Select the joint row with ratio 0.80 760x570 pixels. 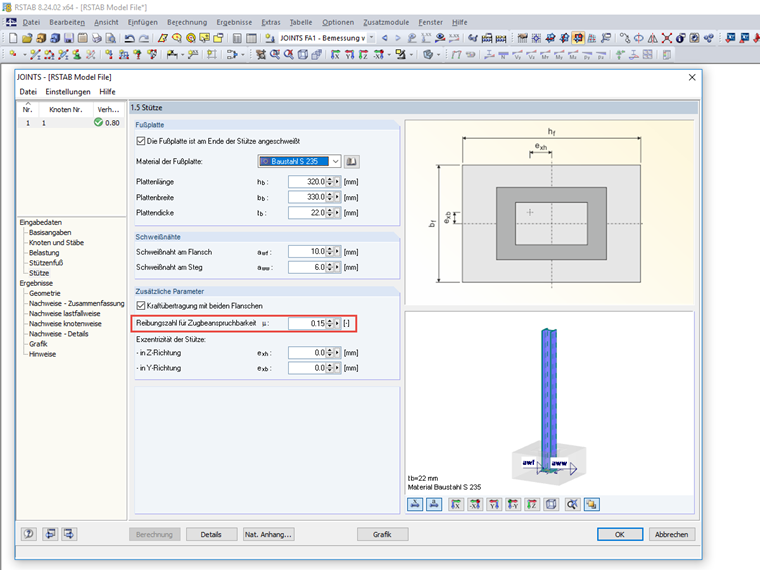pos(71,123)
